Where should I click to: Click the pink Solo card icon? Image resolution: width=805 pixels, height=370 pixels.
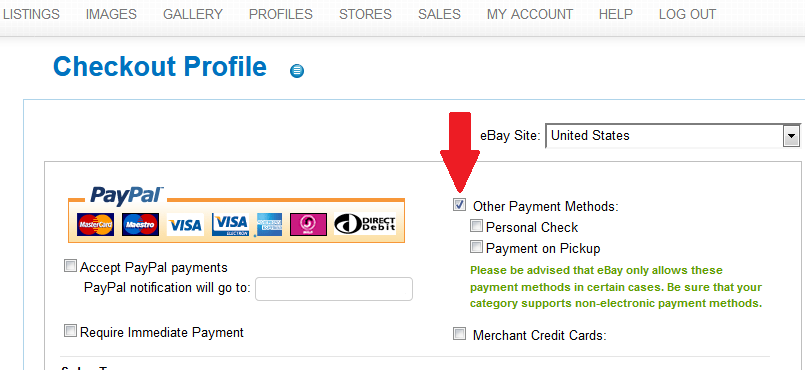pyautogui.click(x=308, y=225)
